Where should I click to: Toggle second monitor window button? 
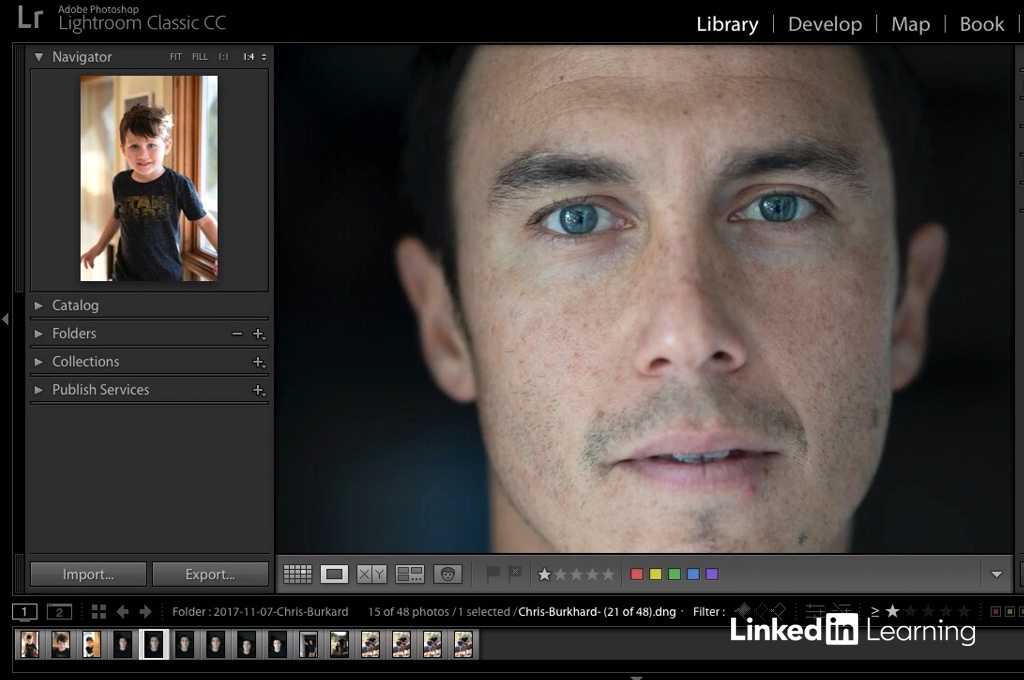point(59,611)
